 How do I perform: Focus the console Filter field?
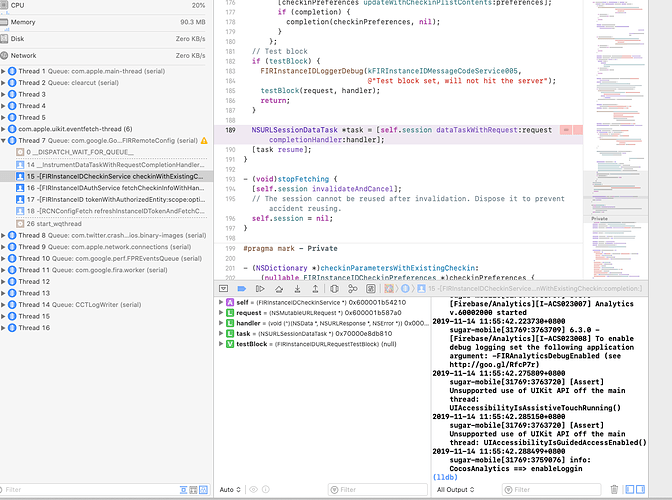(x=552, y=489)
